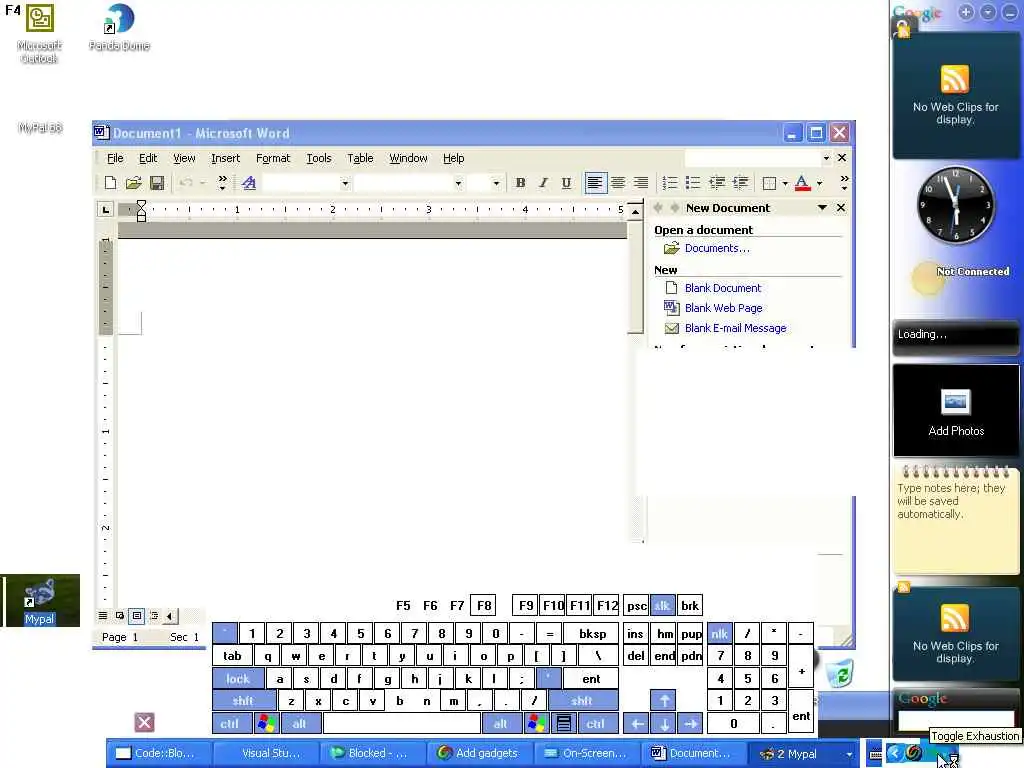The width and height of the screenshot is (1024, 768).
Task: Open the Undo history dropdown arrow
Action: click(x=202, y=183)
